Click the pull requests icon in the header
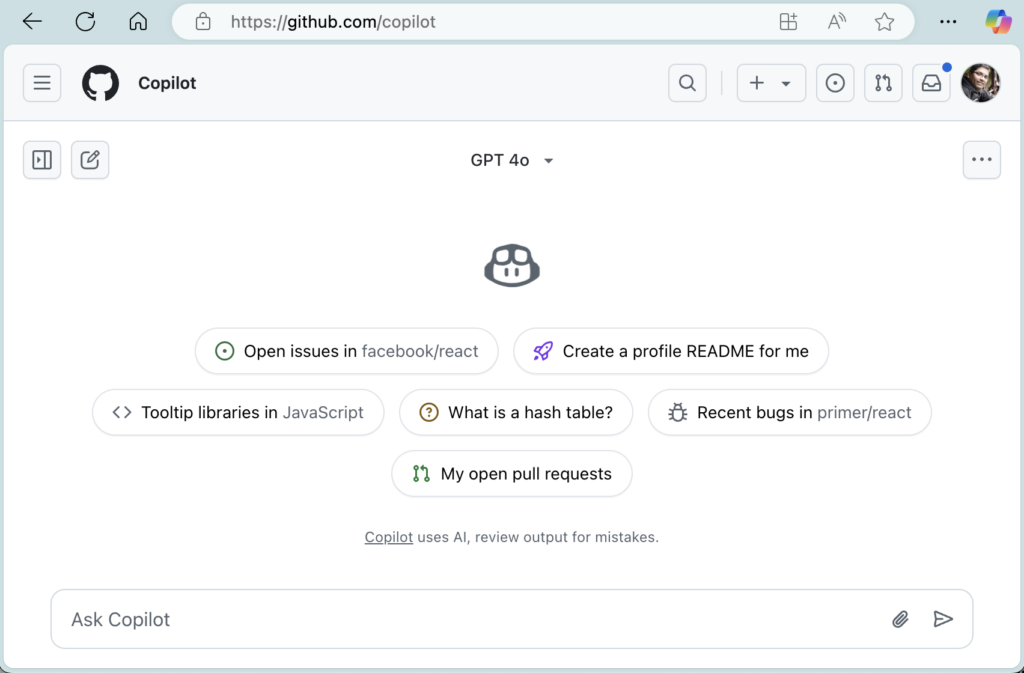1024x673 pixels. (x=883, y=83)
